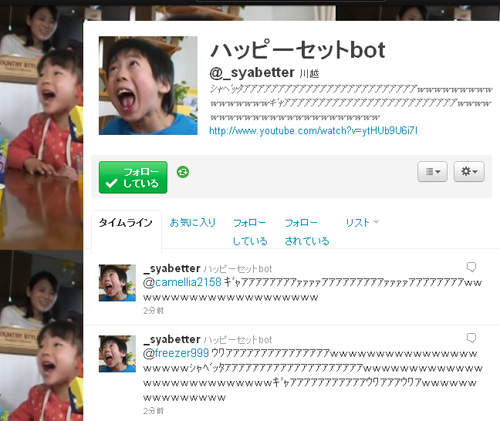
Task: Open the list menu icon button
Action: pos(432,171)
